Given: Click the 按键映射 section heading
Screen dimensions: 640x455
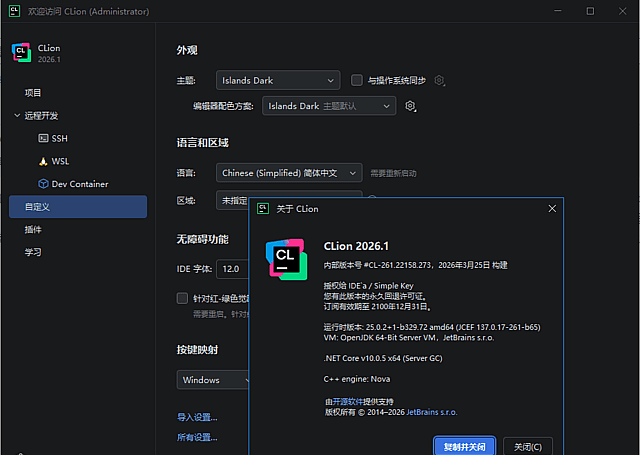Looking at the screenshot, I should [197, 350].
